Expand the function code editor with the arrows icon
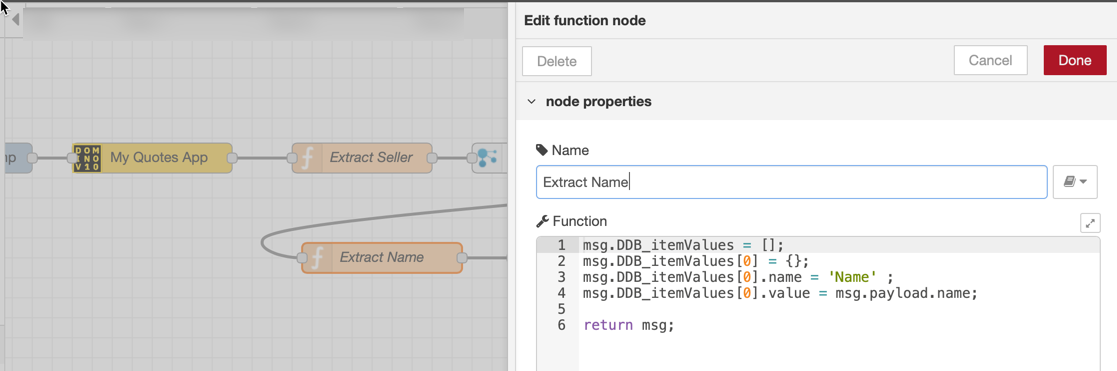This screenshot has width=1117, height=371. point(1090,223)
